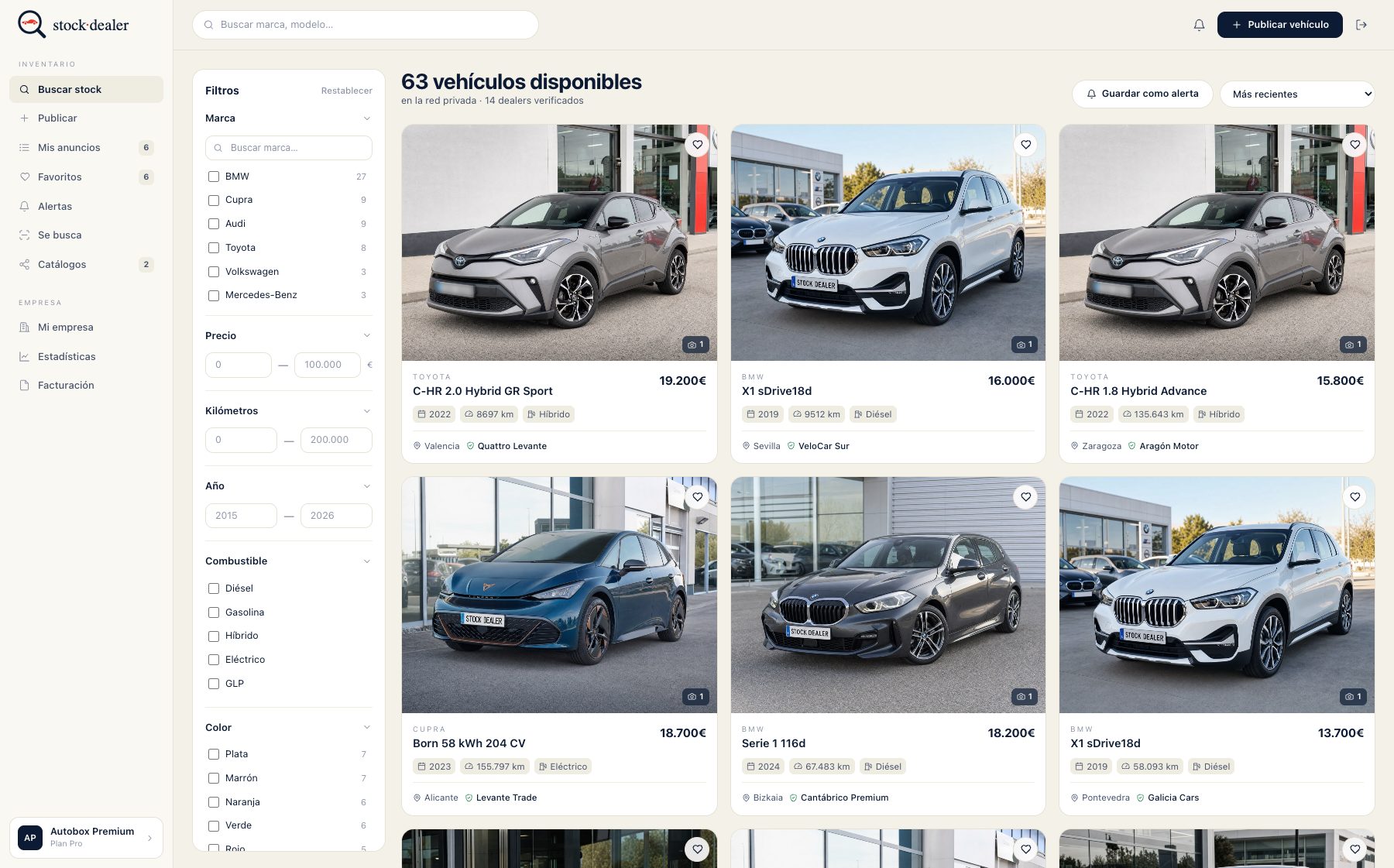Screen dimensions: 1394x868
Task: Favorite the C-HR 1.8 Hybrid Advance
Action: (x=1355, y=145)
